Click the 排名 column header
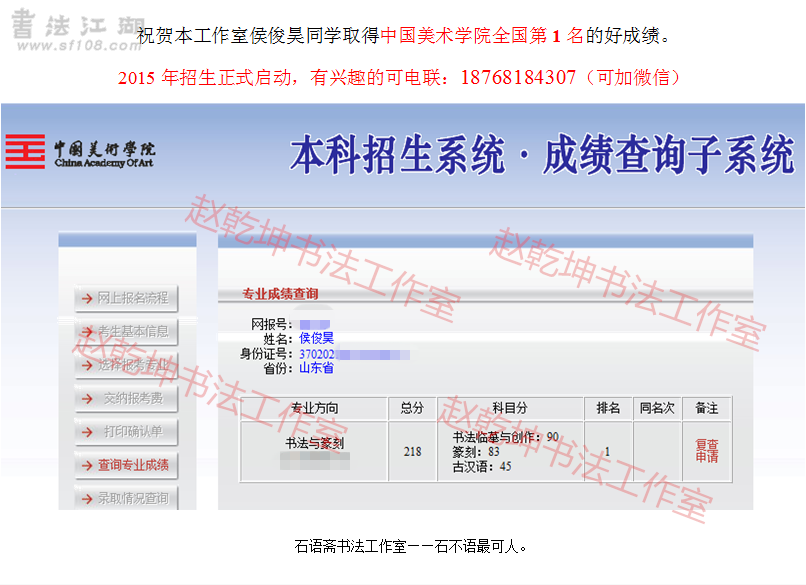This screenshot has width=806, height=585. (x=608, y=408)
